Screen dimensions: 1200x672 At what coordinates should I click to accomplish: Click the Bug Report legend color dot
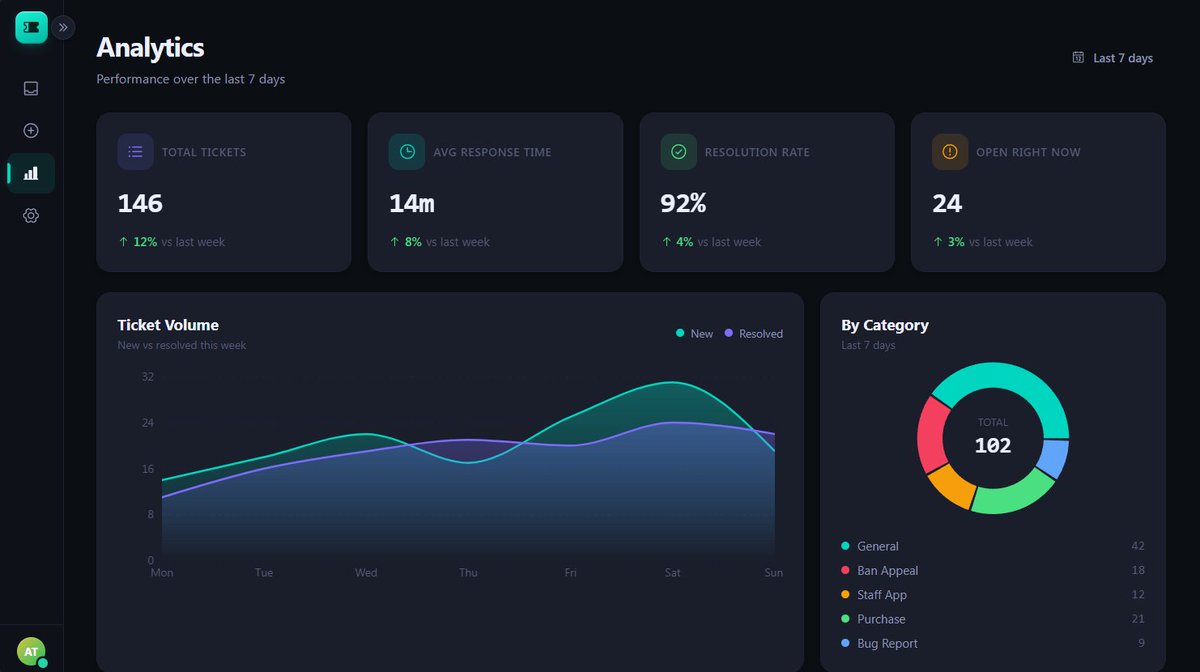point(846,643)
